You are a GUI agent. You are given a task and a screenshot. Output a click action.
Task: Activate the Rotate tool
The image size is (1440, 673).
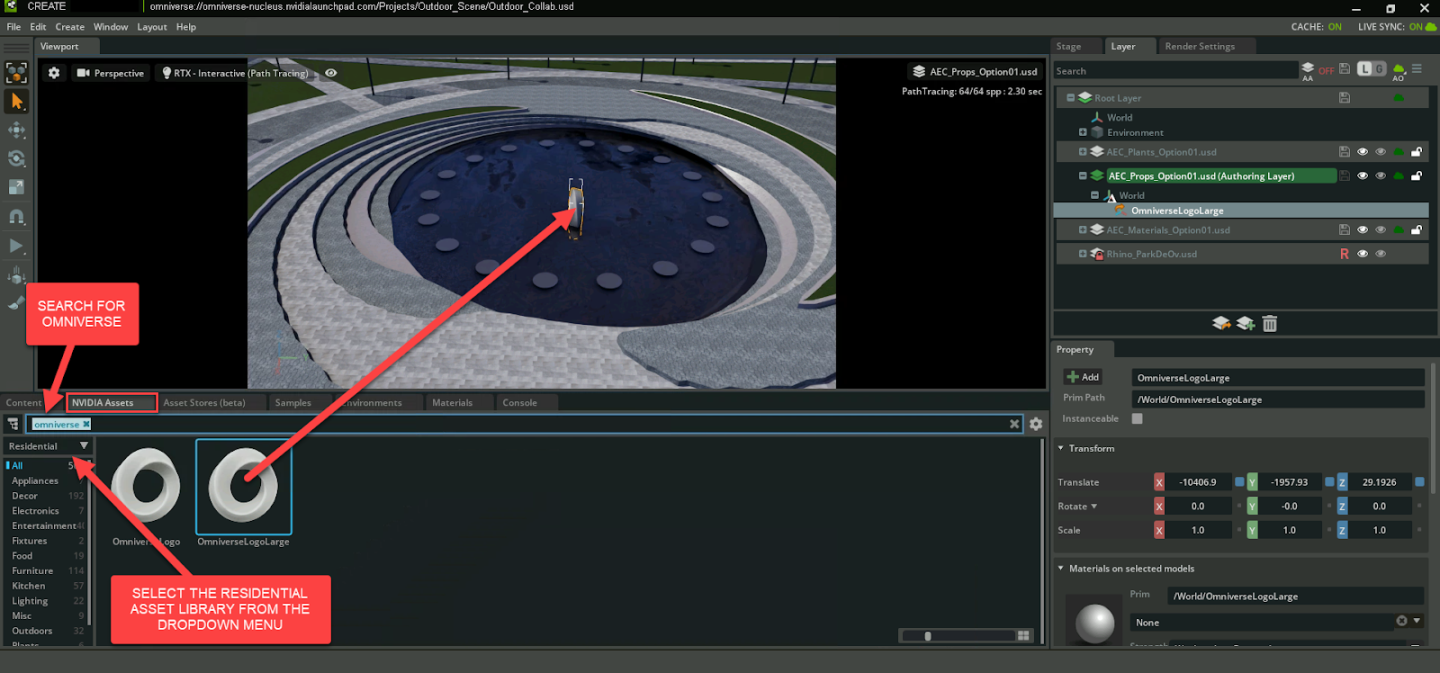17,159
